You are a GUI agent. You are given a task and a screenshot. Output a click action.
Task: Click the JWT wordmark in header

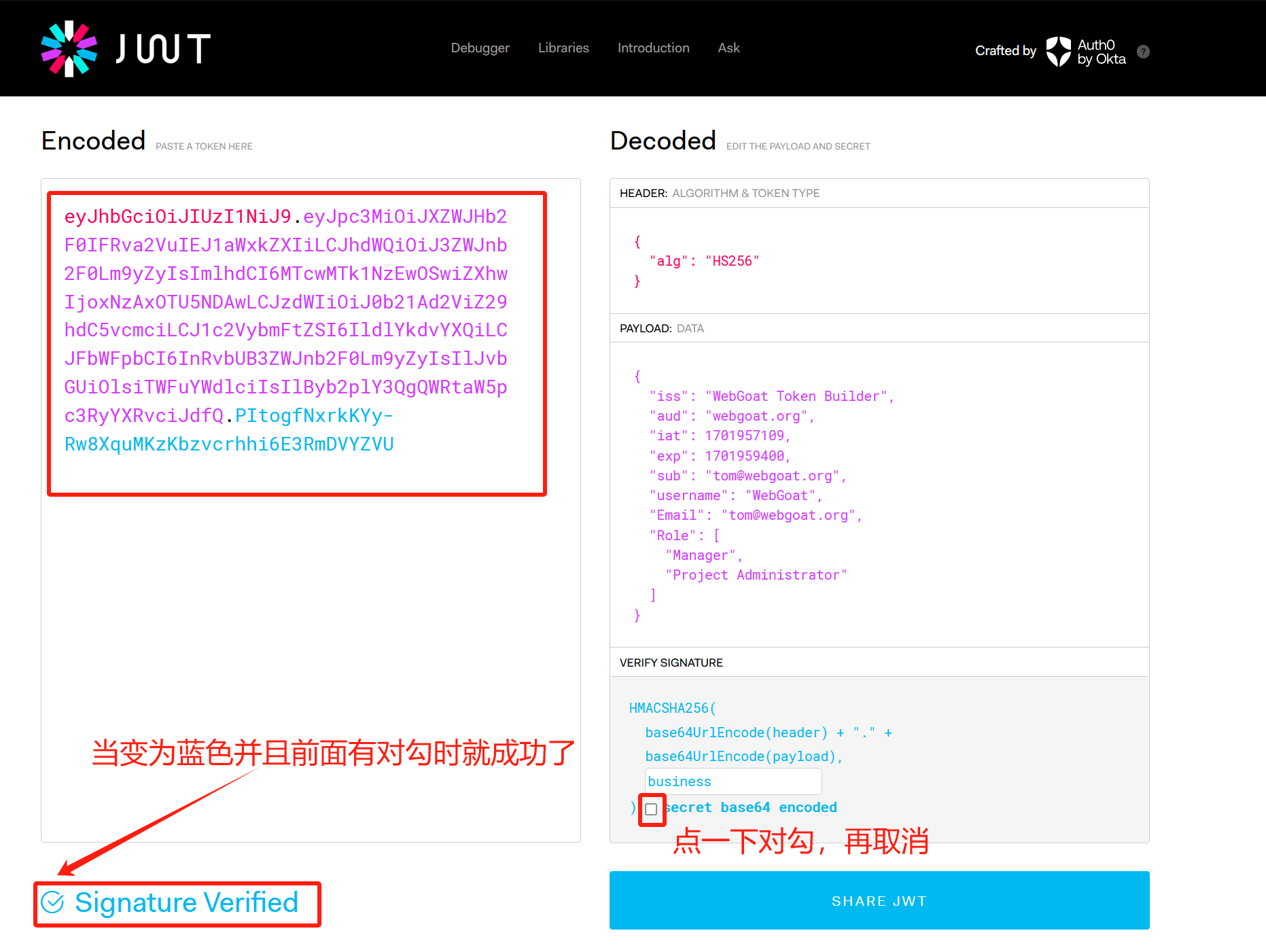pos(163,48)
